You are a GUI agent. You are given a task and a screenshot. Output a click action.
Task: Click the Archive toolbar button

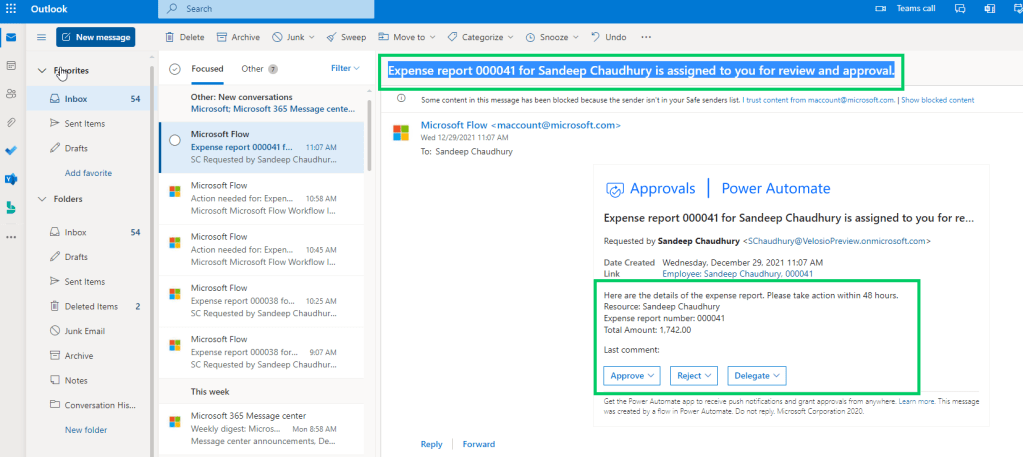point(238,37)
